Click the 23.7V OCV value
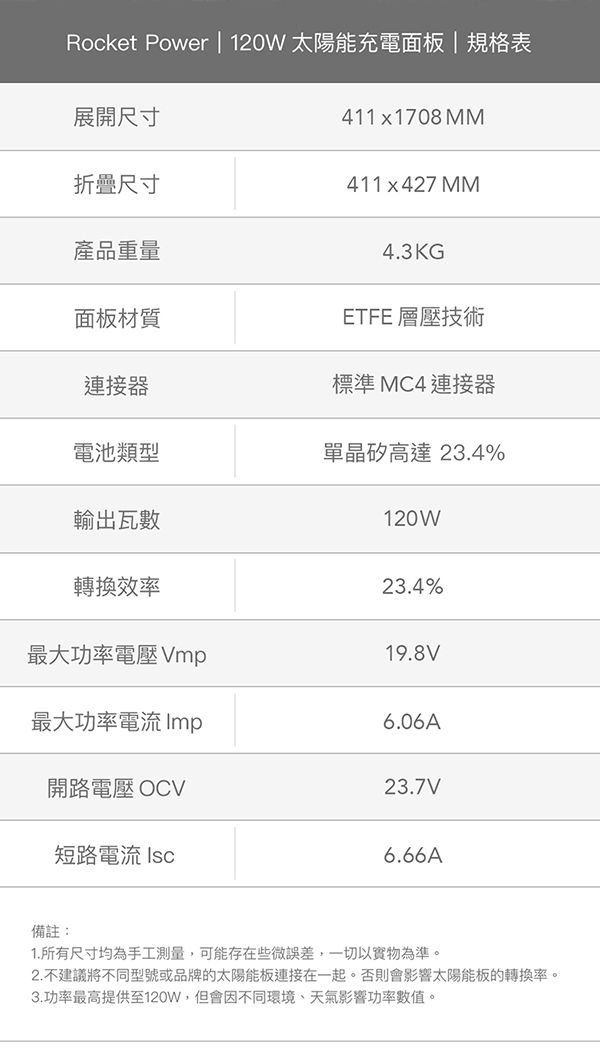 [x=412, y=787]
